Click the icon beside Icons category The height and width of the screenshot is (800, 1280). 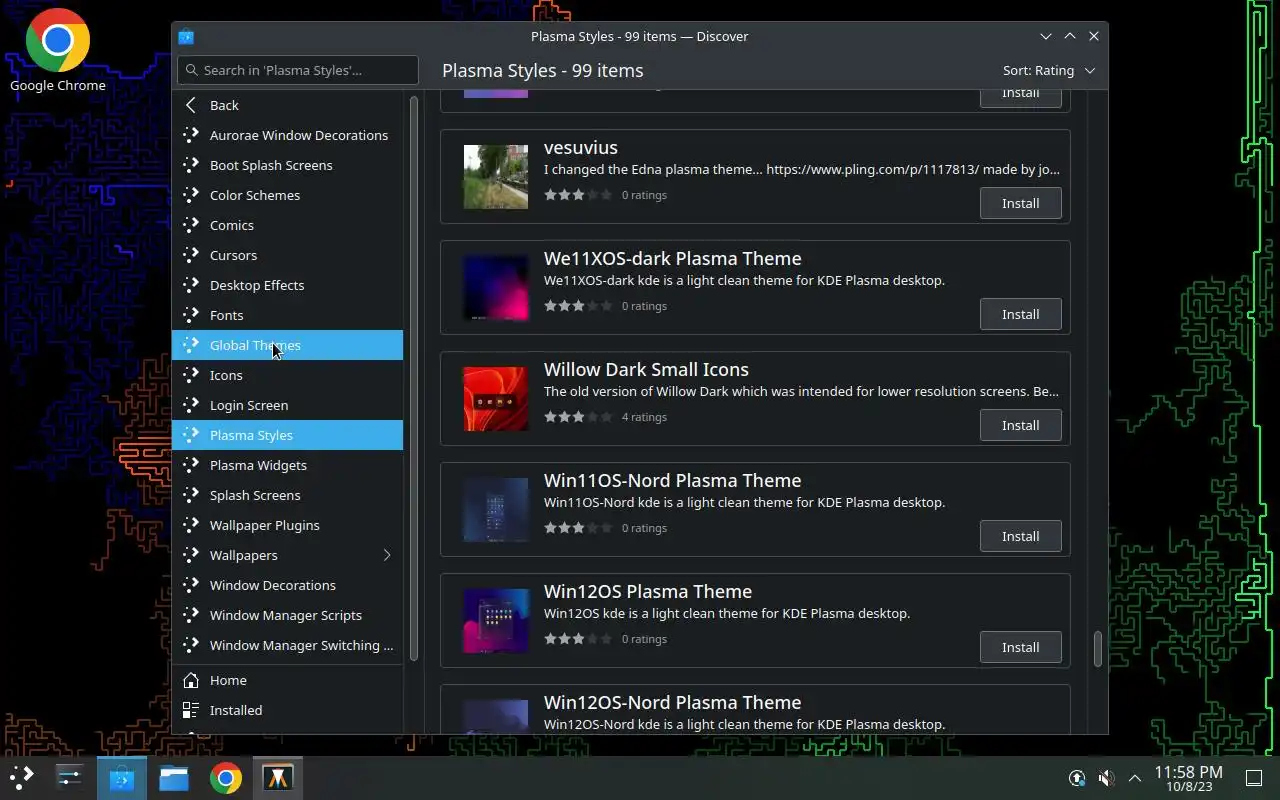pos(191,375)
